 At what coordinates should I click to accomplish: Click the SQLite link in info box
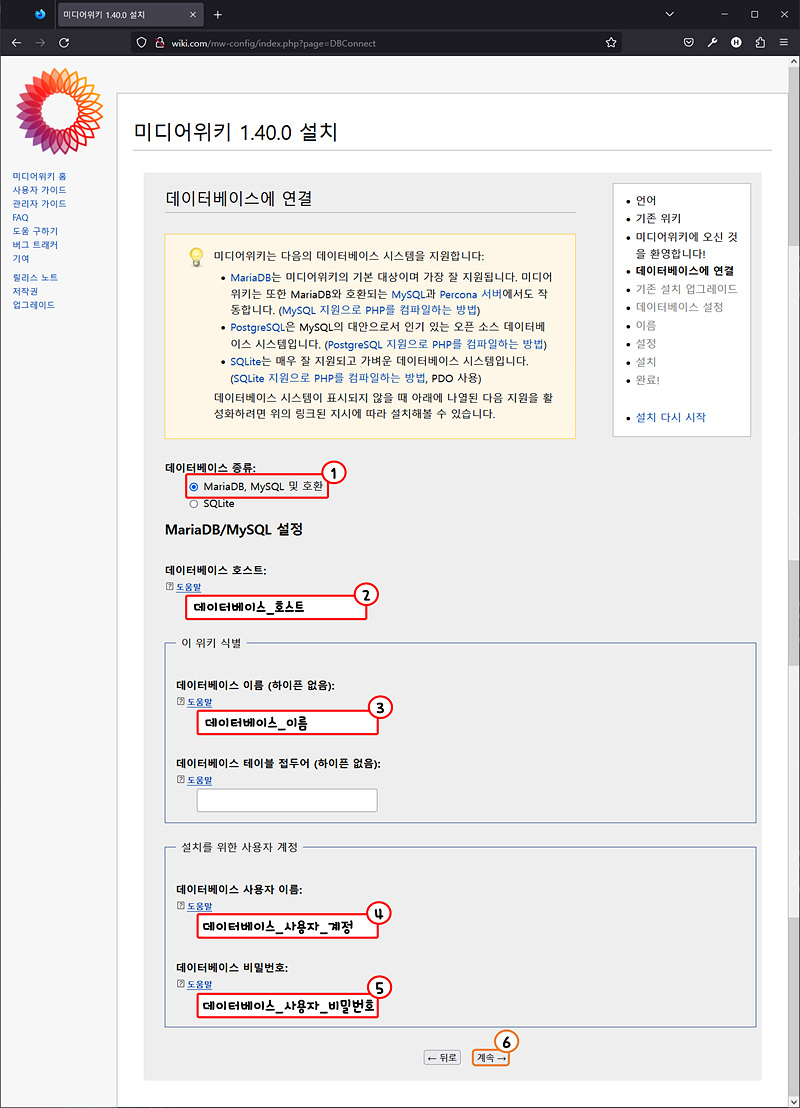pos(246,361)
